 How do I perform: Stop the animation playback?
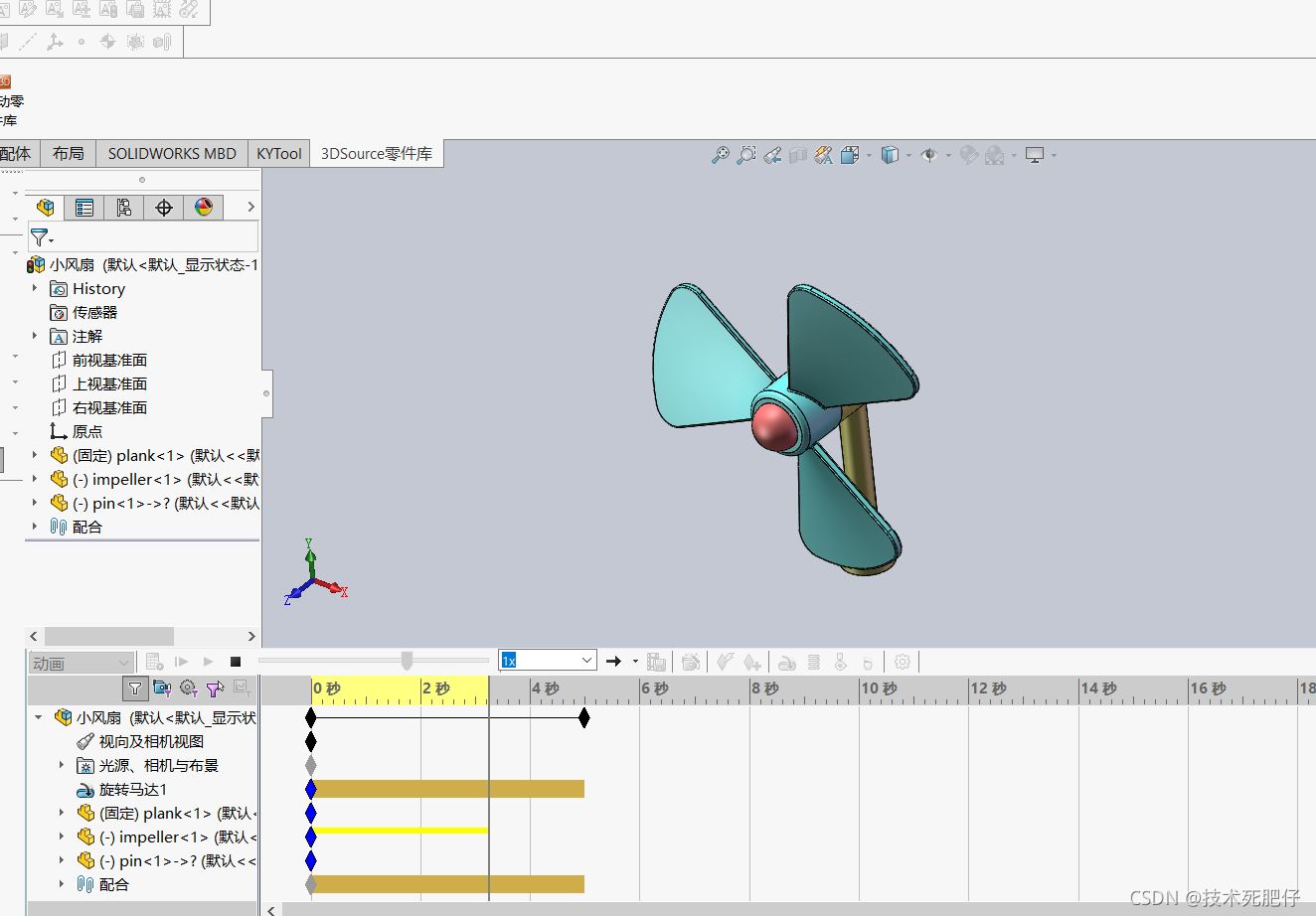(236, 662)
